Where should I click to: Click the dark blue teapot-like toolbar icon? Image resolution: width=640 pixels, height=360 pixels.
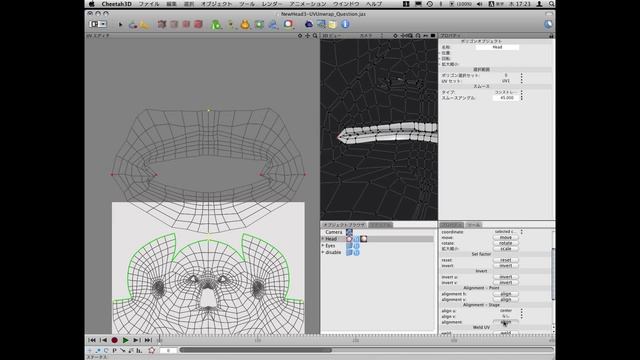click(309, 24)
